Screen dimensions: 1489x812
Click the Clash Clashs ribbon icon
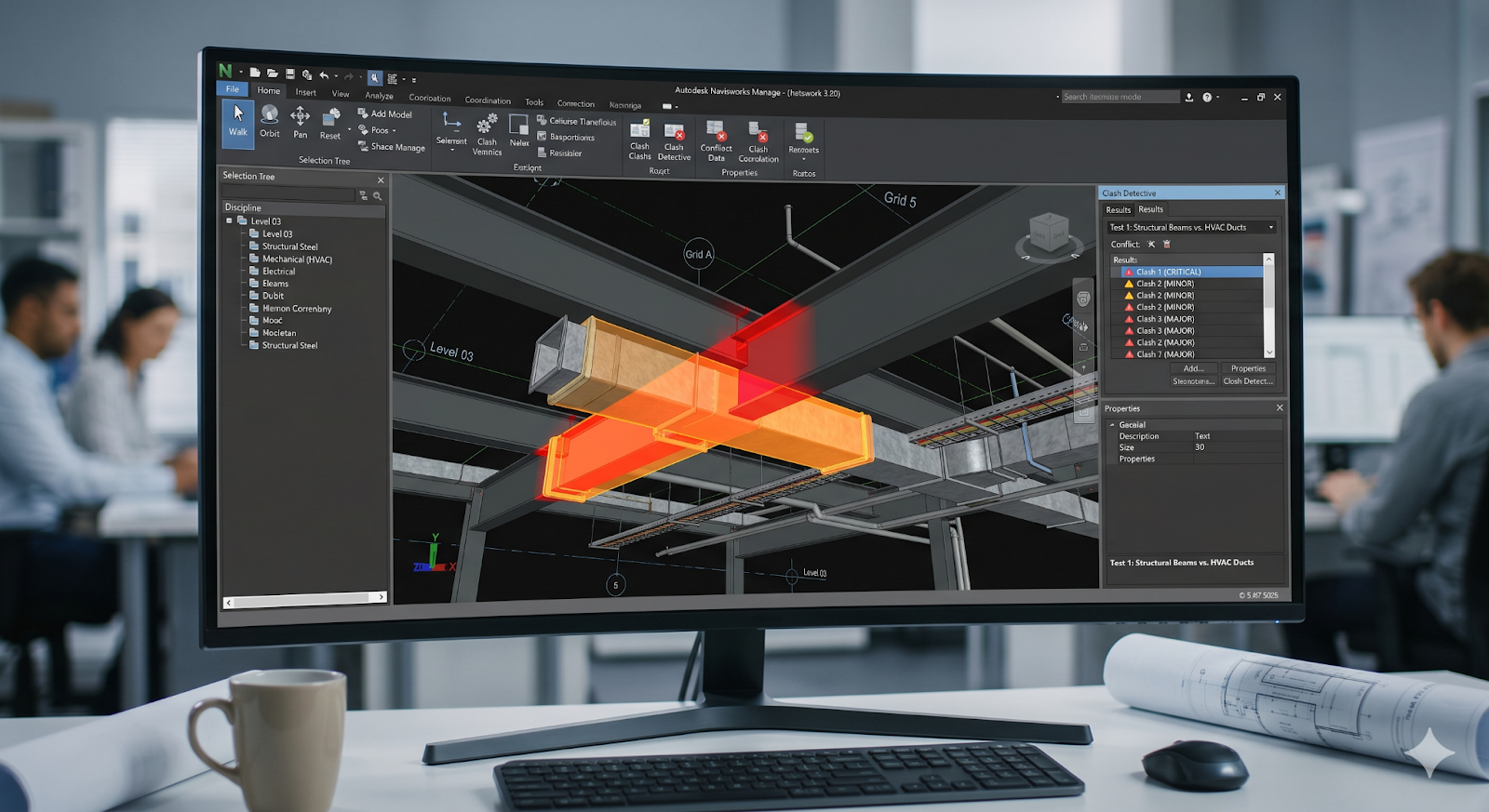[640, 129]
